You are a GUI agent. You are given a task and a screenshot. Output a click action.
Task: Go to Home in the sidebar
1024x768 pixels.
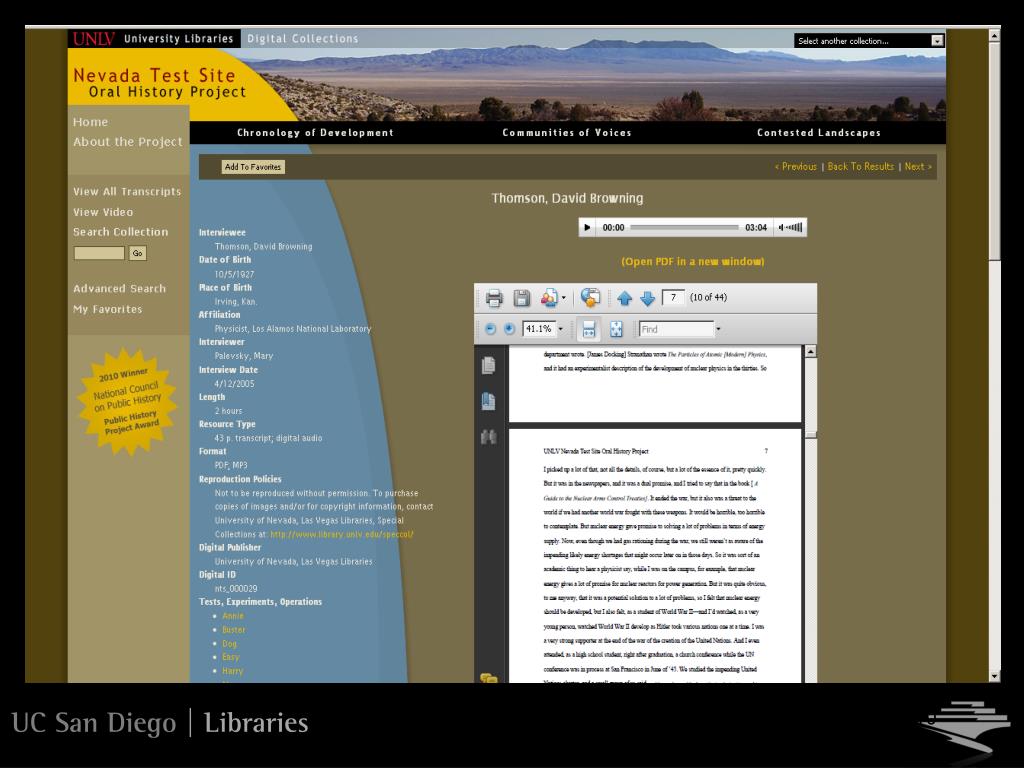(x=91, y=122)
